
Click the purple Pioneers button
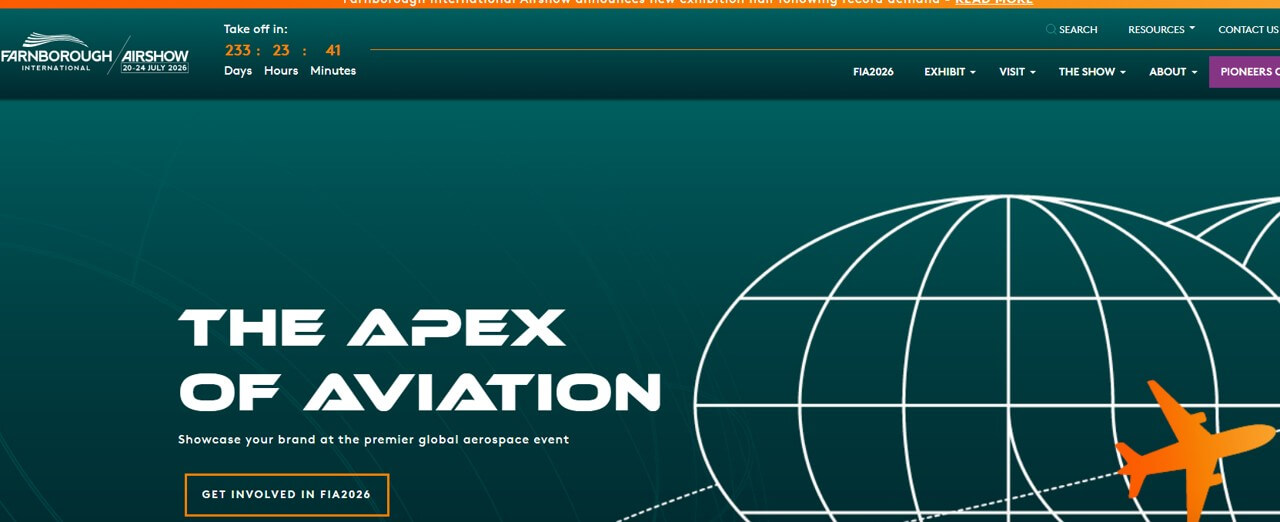point(1245,72)
